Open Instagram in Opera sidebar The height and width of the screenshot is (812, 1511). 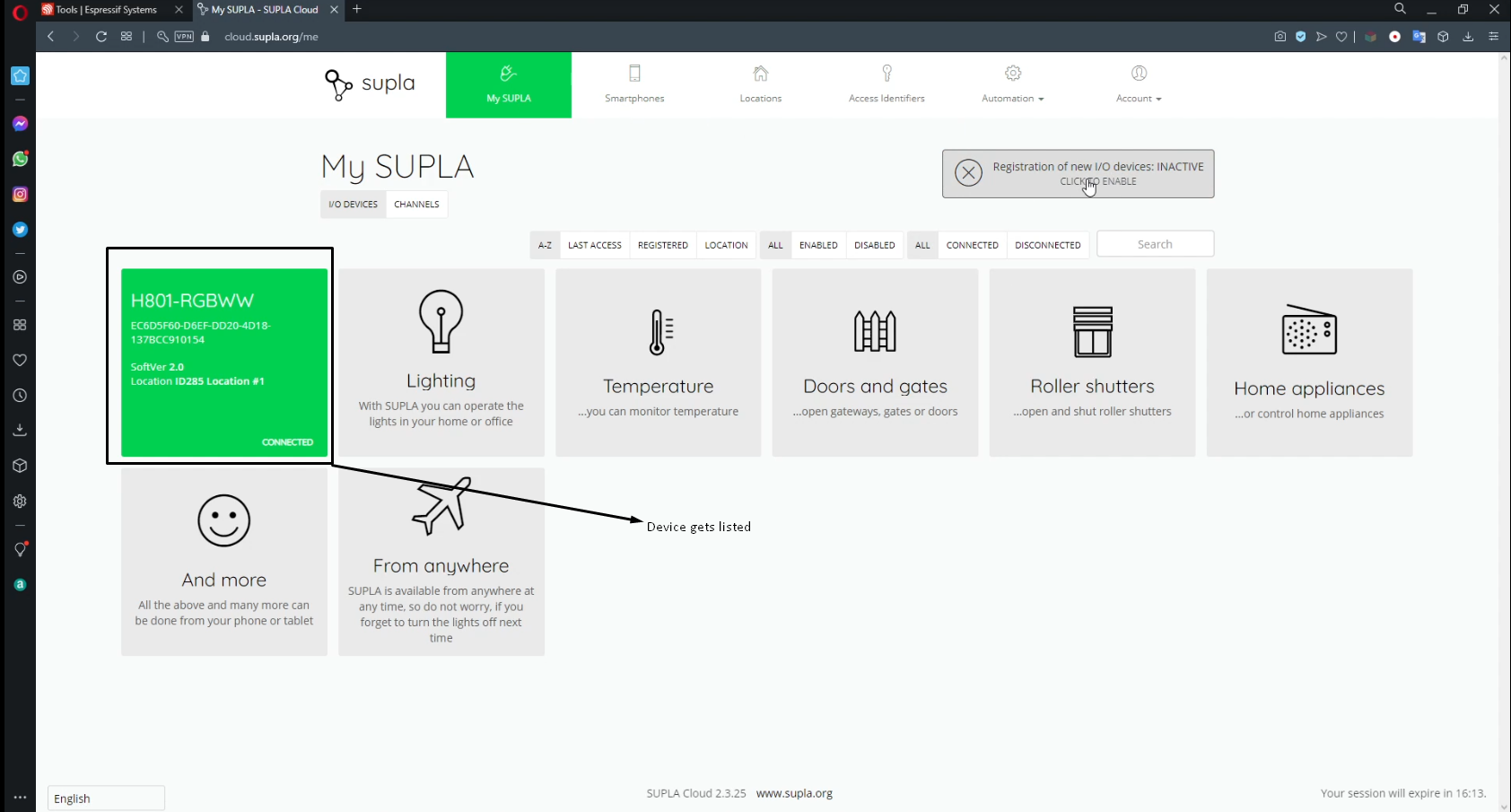pyautogui.click(x=20, y=195)
